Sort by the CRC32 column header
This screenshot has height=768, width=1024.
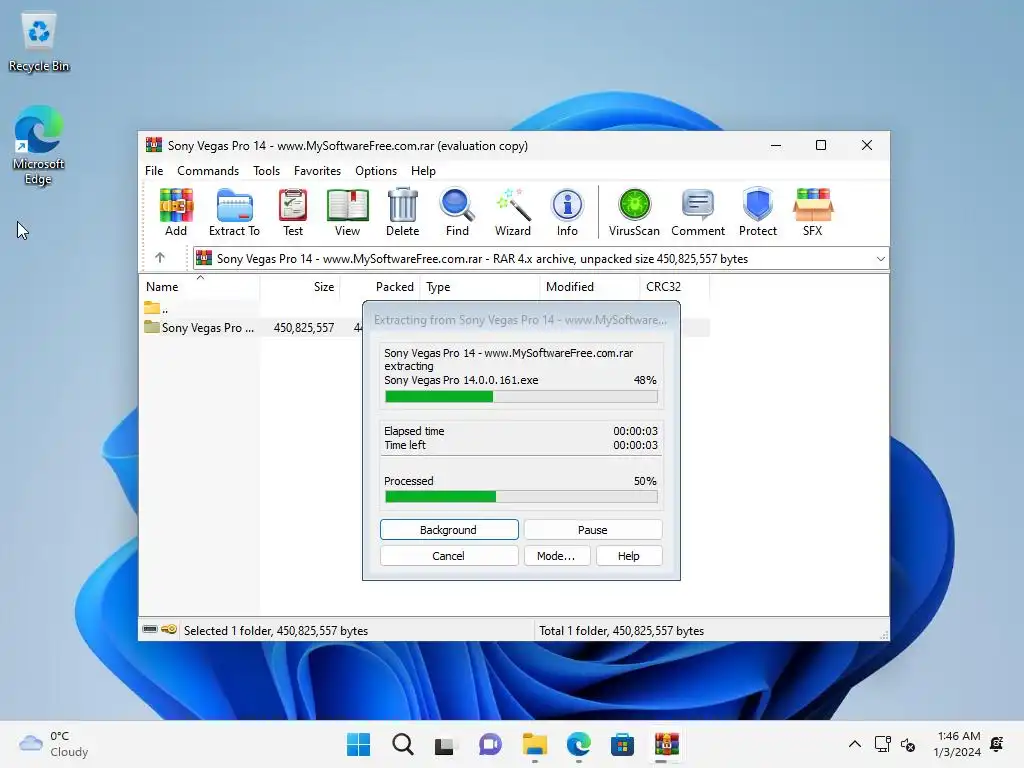coord(675,287)
